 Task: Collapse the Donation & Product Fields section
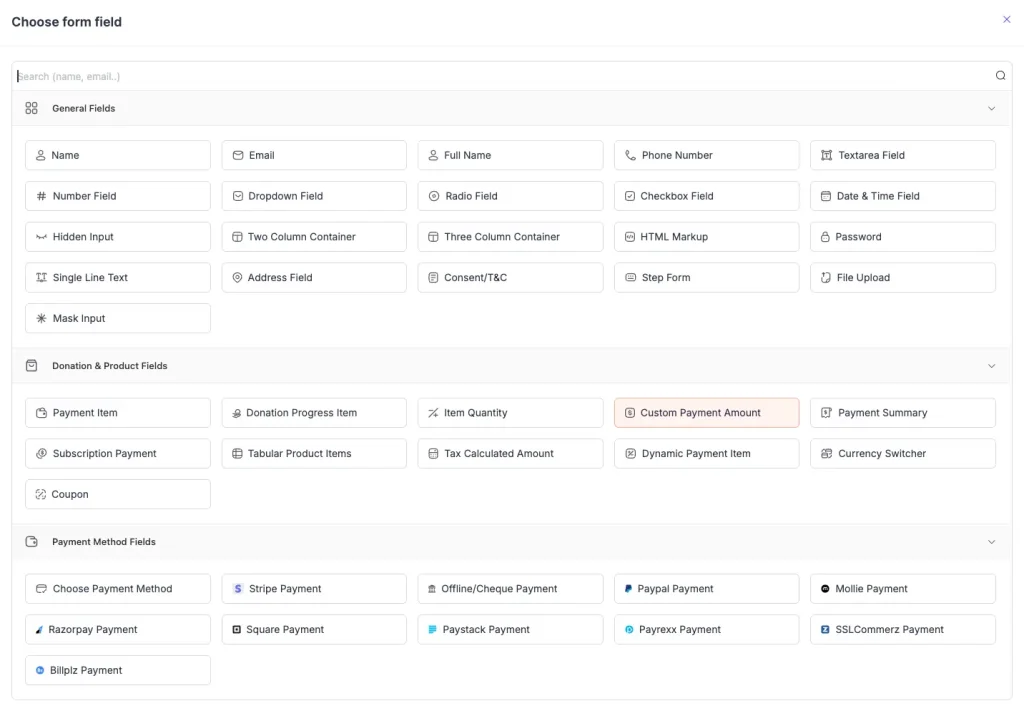tap(991, 365)
